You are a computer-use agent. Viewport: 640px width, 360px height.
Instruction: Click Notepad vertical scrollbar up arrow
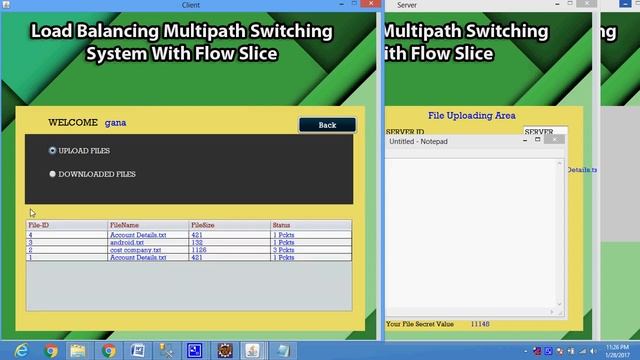559,163
